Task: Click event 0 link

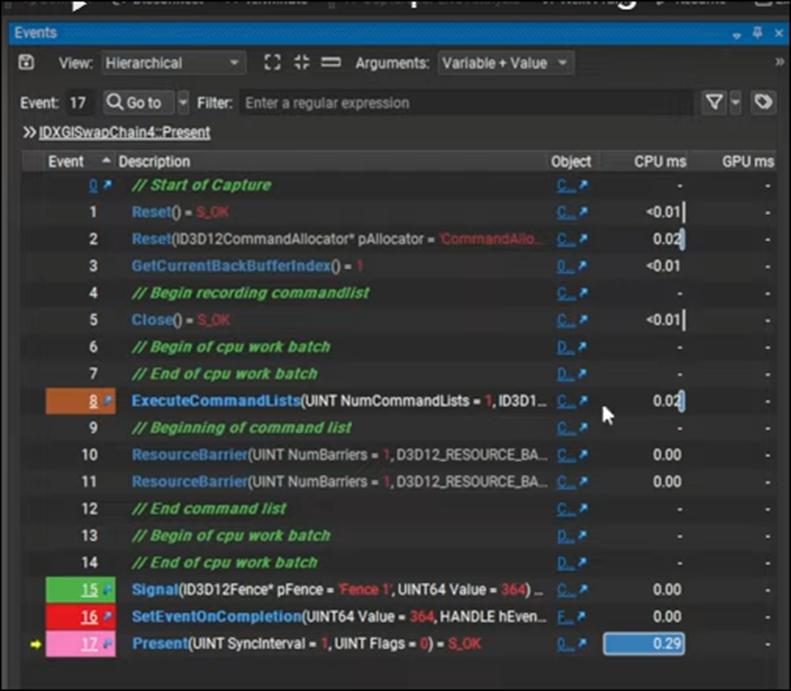Action: click(x=93, y=185)
